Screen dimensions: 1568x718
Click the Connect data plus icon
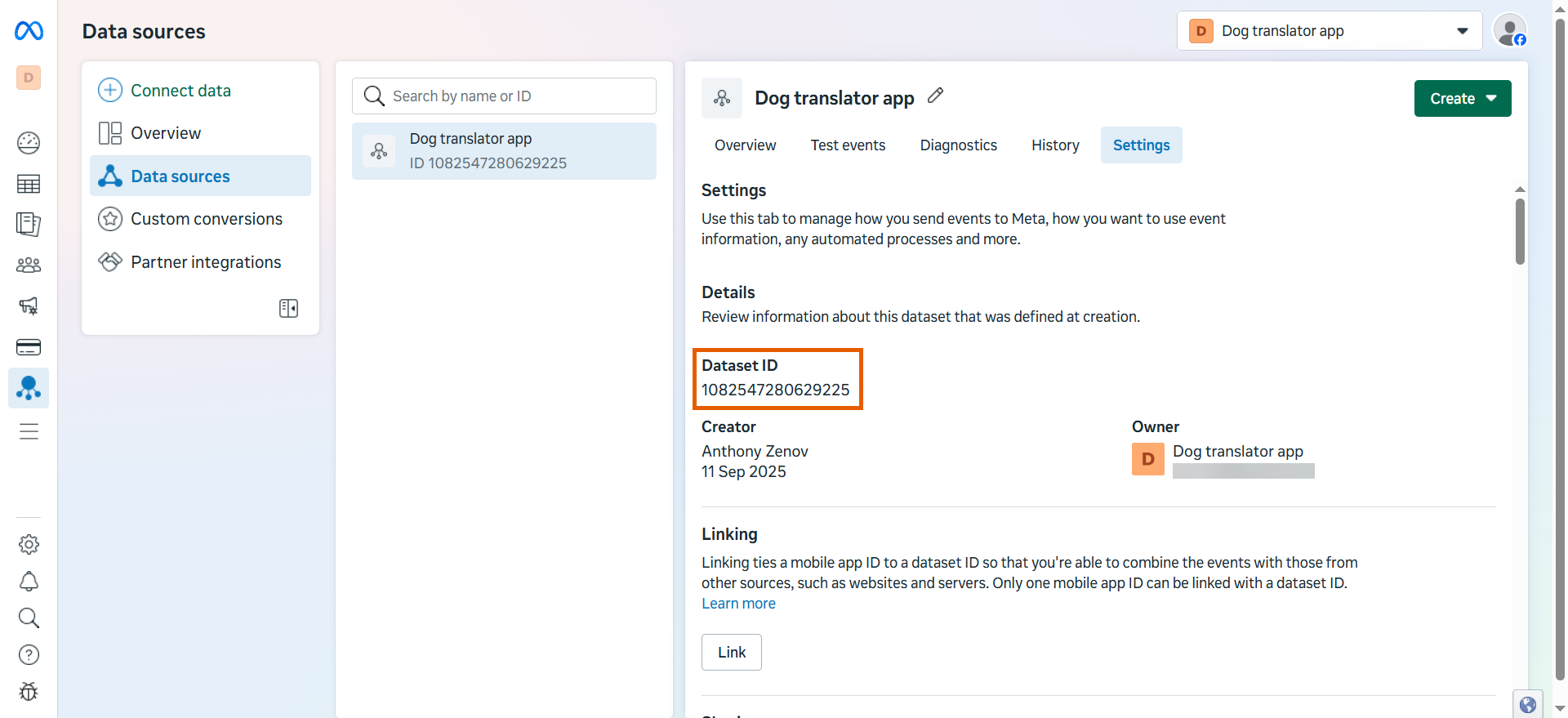110,90
